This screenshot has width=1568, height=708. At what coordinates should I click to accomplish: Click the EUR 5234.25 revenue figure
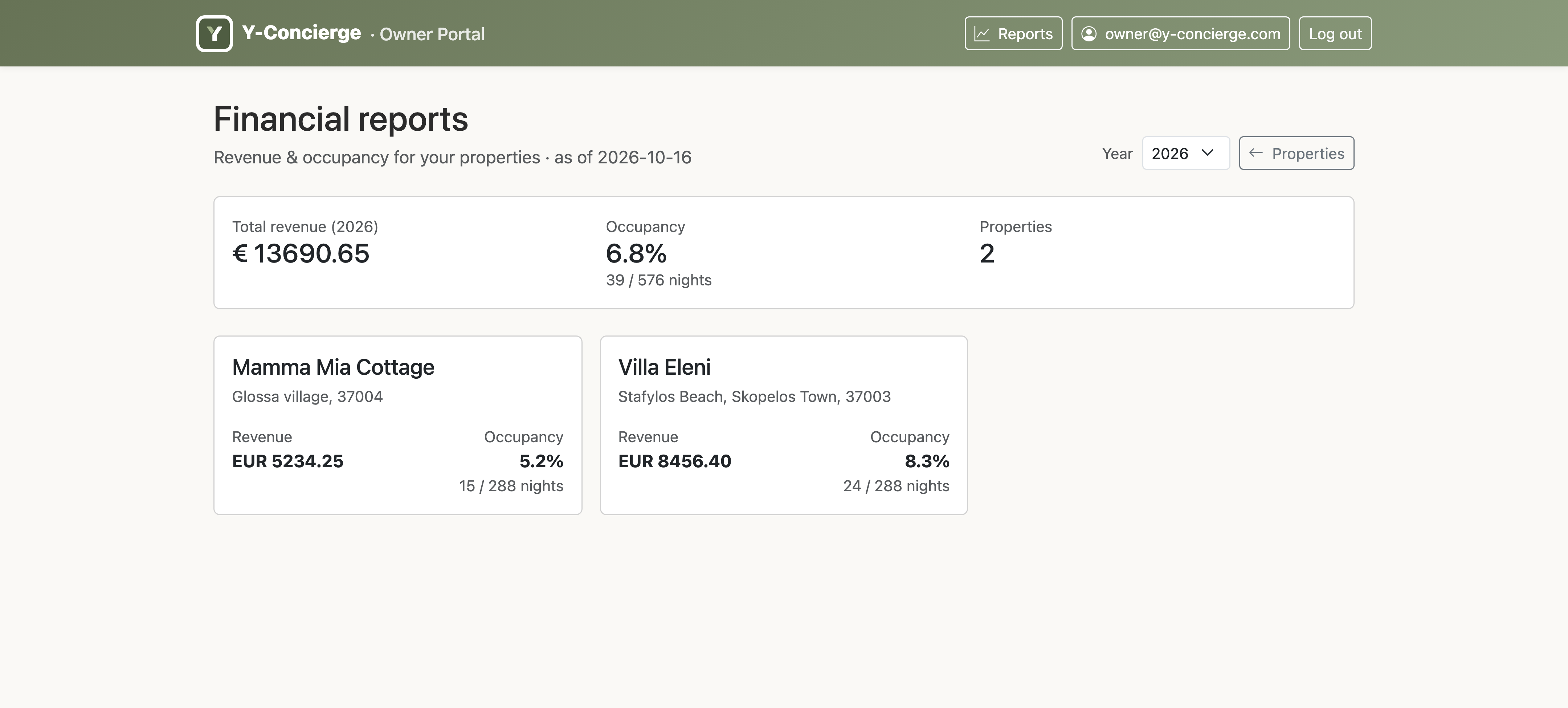pyautogui.click(x=288, y=461)
